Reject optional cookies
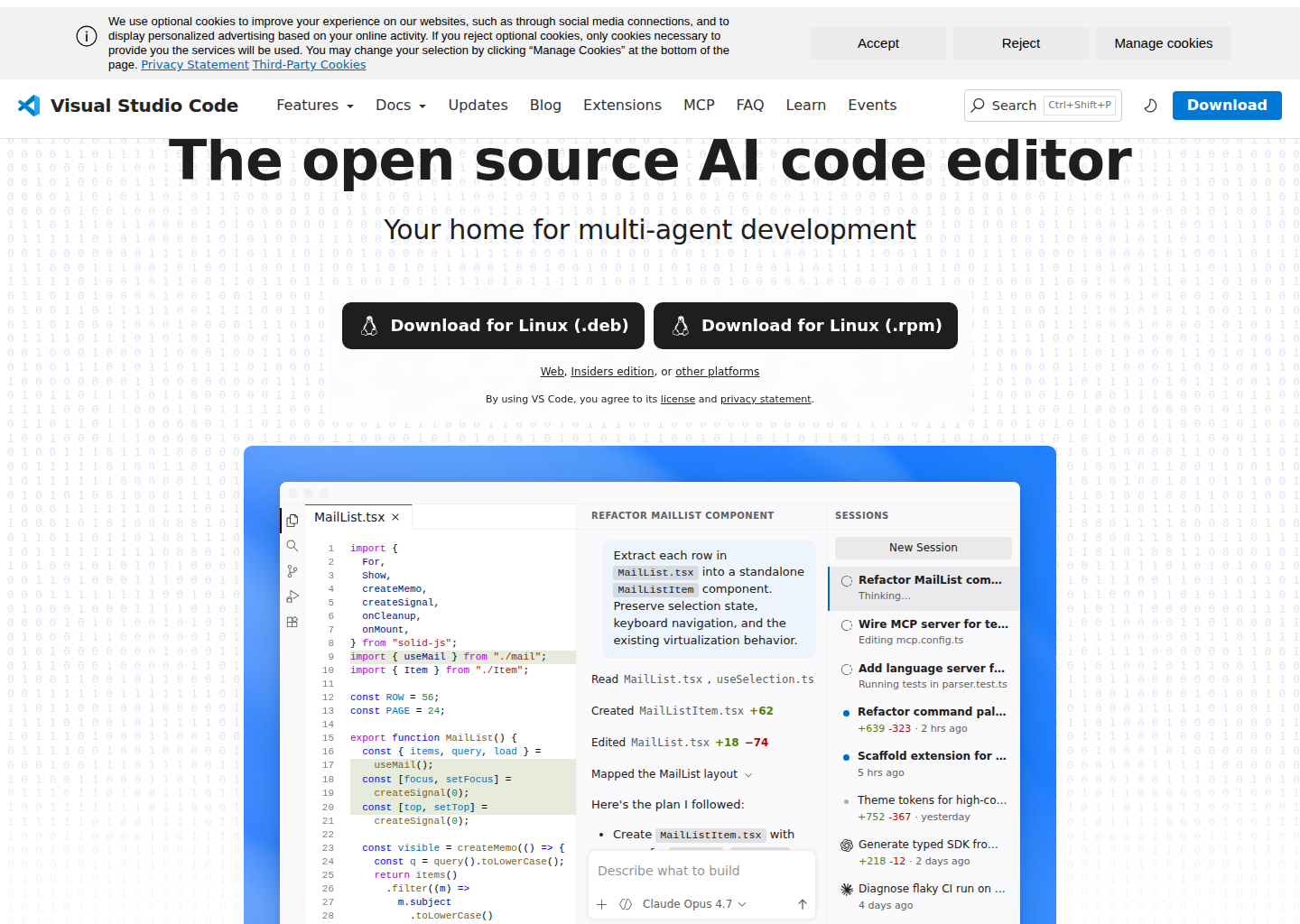This screenshot has width=1300, height=924. click(x=1021, y=43)
